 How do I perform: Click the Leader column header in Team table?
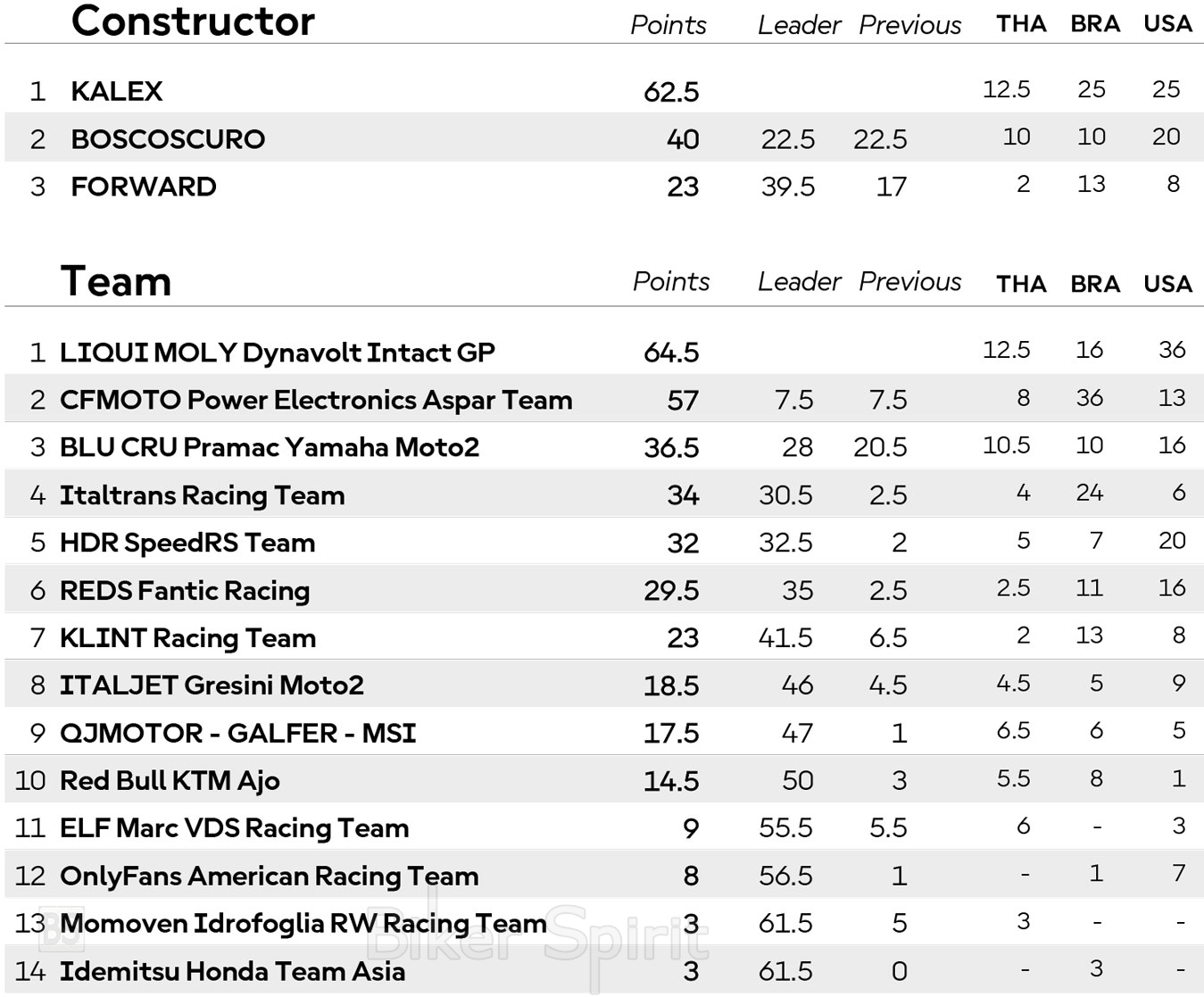pos(799,282)
